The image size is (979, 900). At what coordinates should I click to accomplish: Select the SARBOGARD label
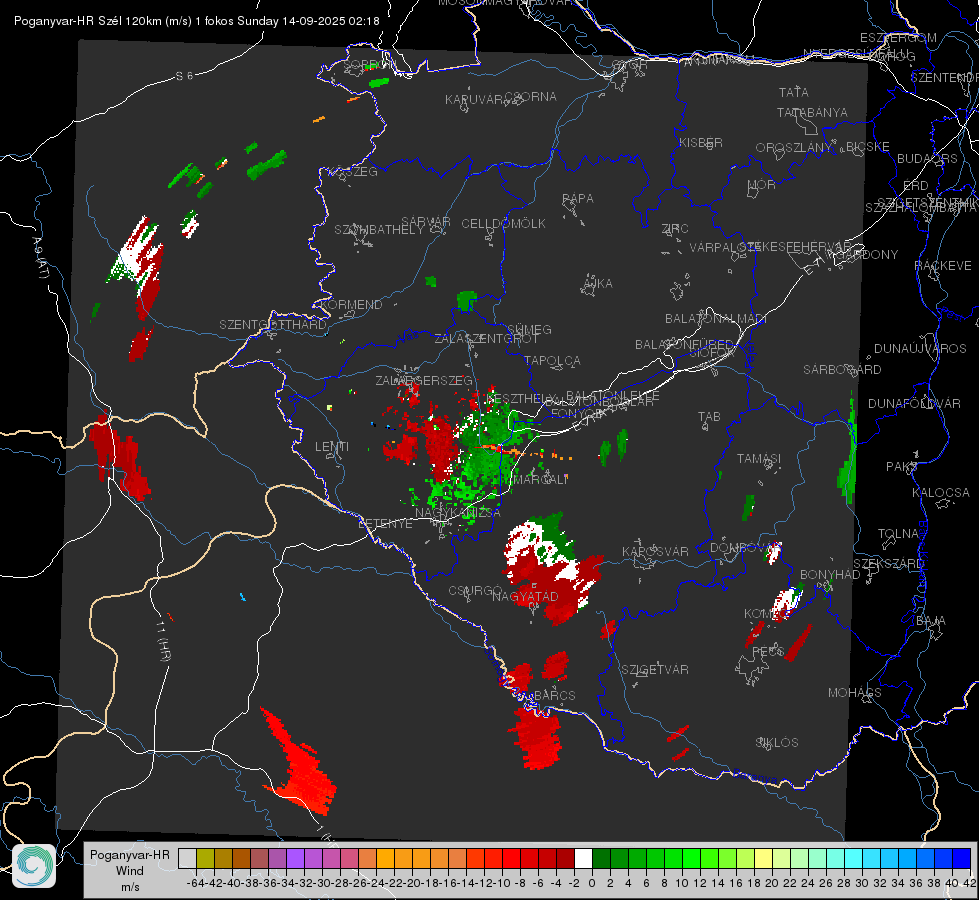[x=842, y=370]
